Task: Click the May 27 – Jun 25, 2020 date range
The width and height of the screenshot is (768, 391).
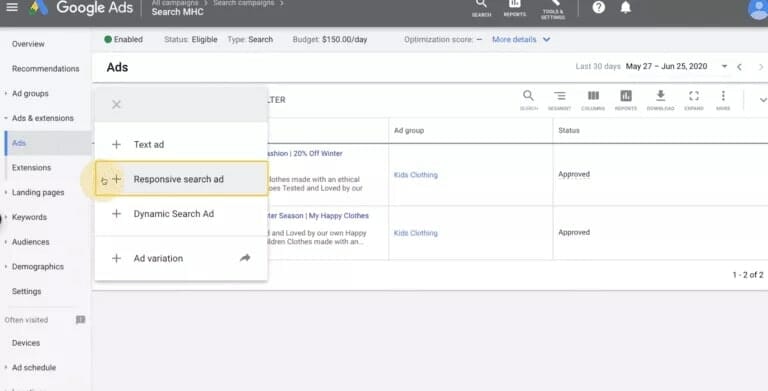Action: (x=666, y=66)
